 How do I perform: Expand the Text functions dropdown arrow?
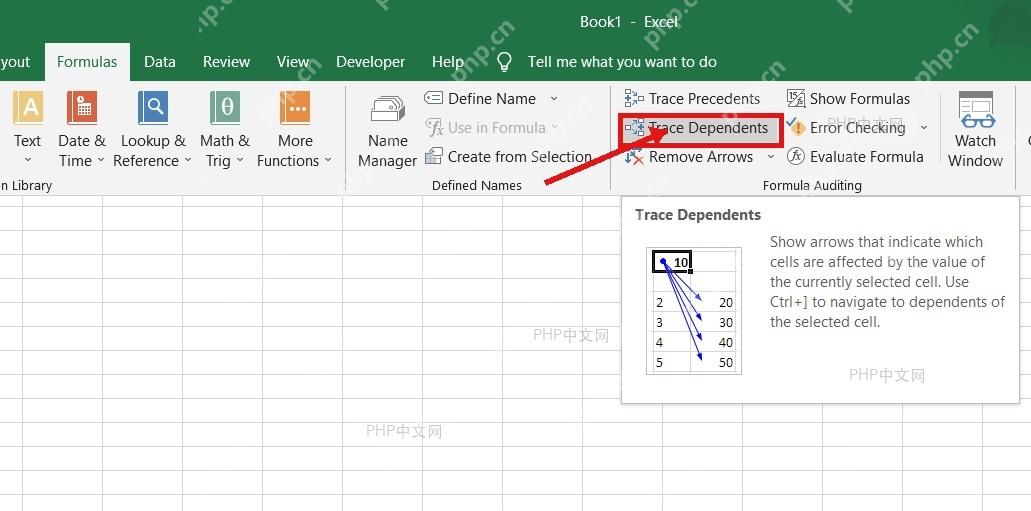tap(28, 160)
